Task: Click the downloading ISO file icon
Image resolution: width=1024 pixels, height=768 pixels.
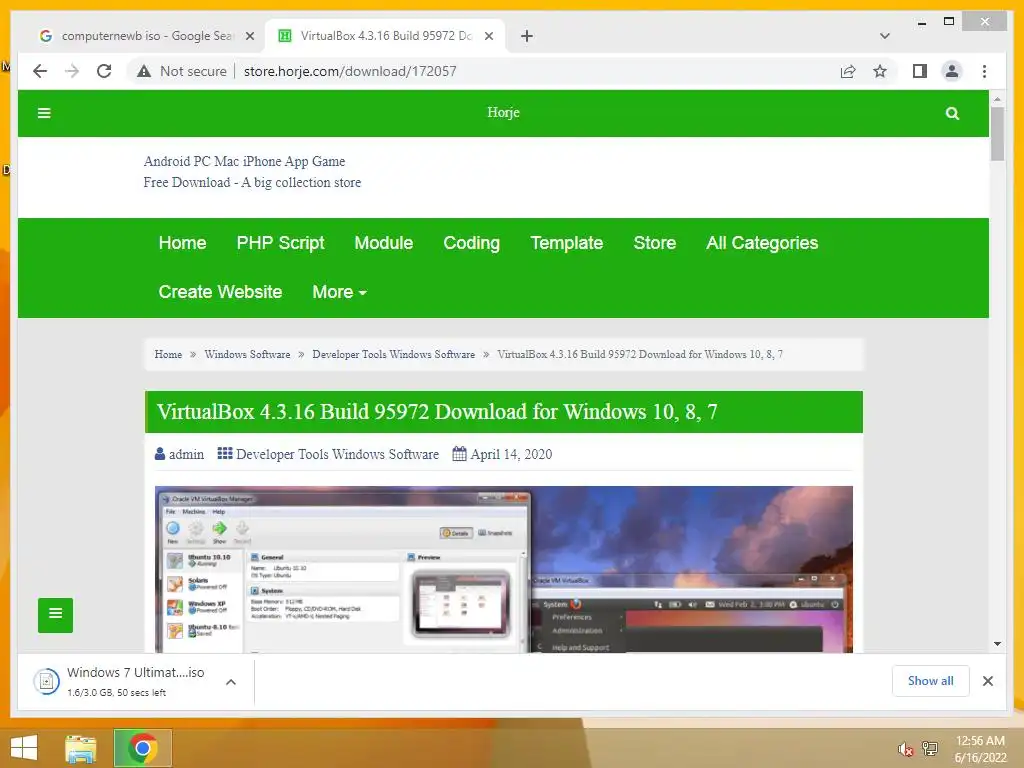Action: pos(46,682)
